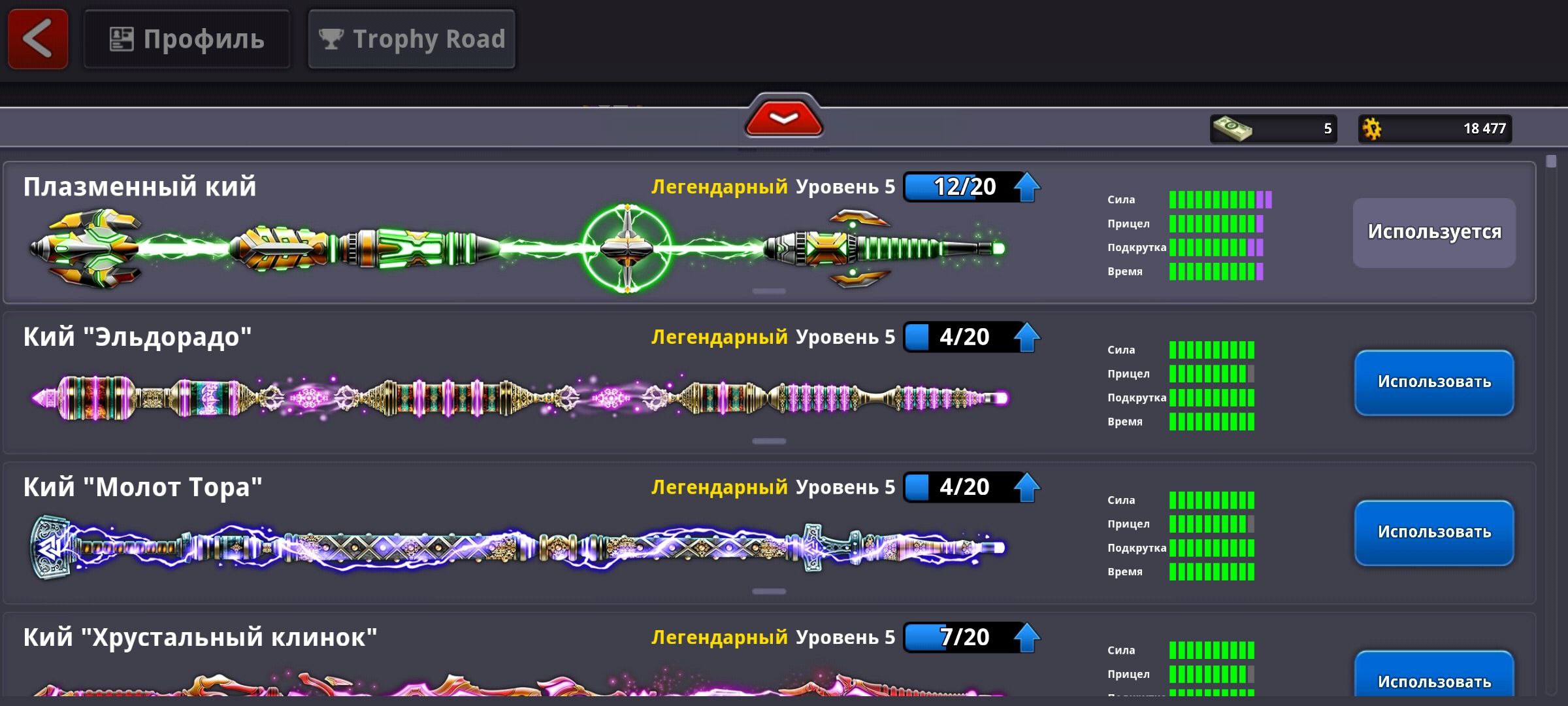
Task: Click the Время stat bar of Плазменный кий
Action: tap(1216, 271)
